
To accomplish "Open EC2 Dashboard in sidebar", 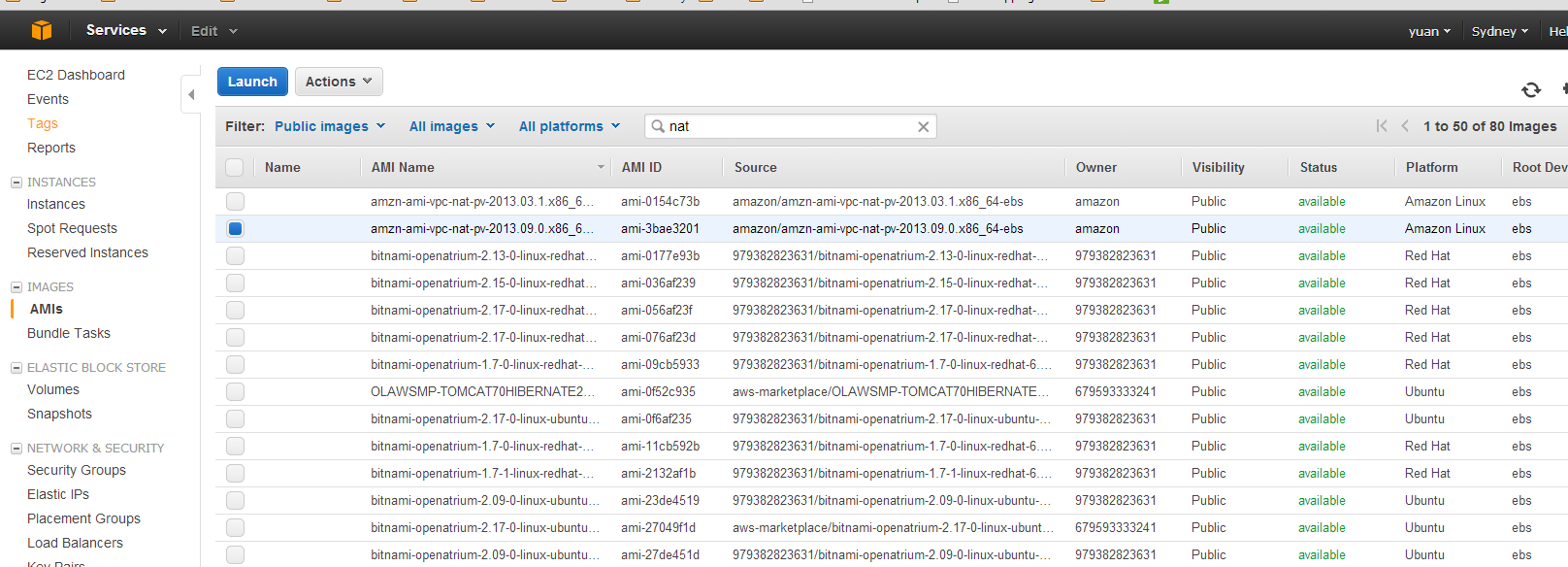I will tap(76, 75).
